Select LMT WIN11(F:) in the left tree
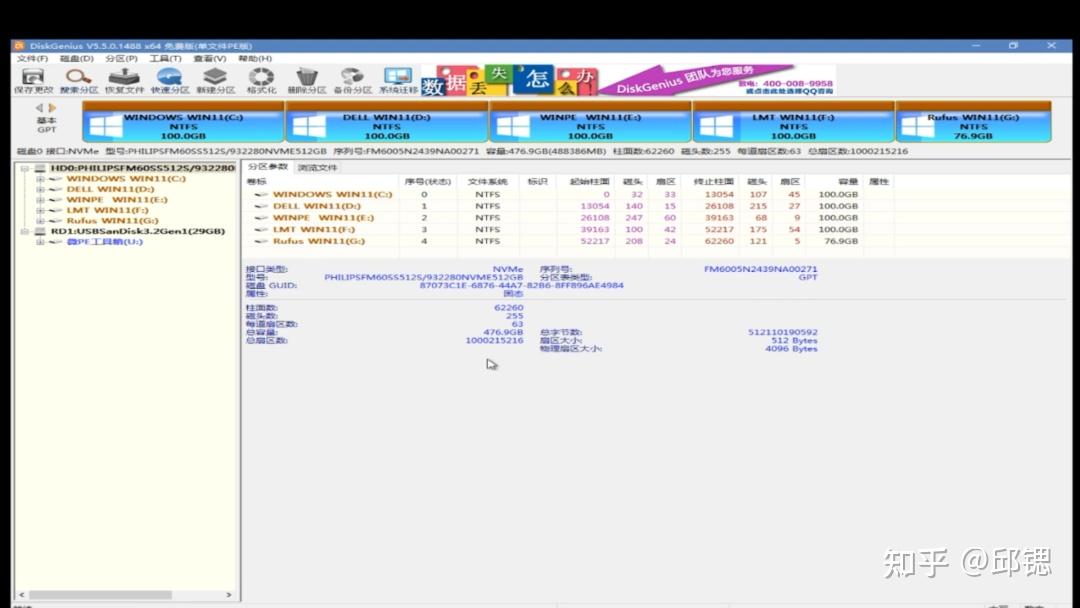This screenshot has width=1080, height=608. 107,210
